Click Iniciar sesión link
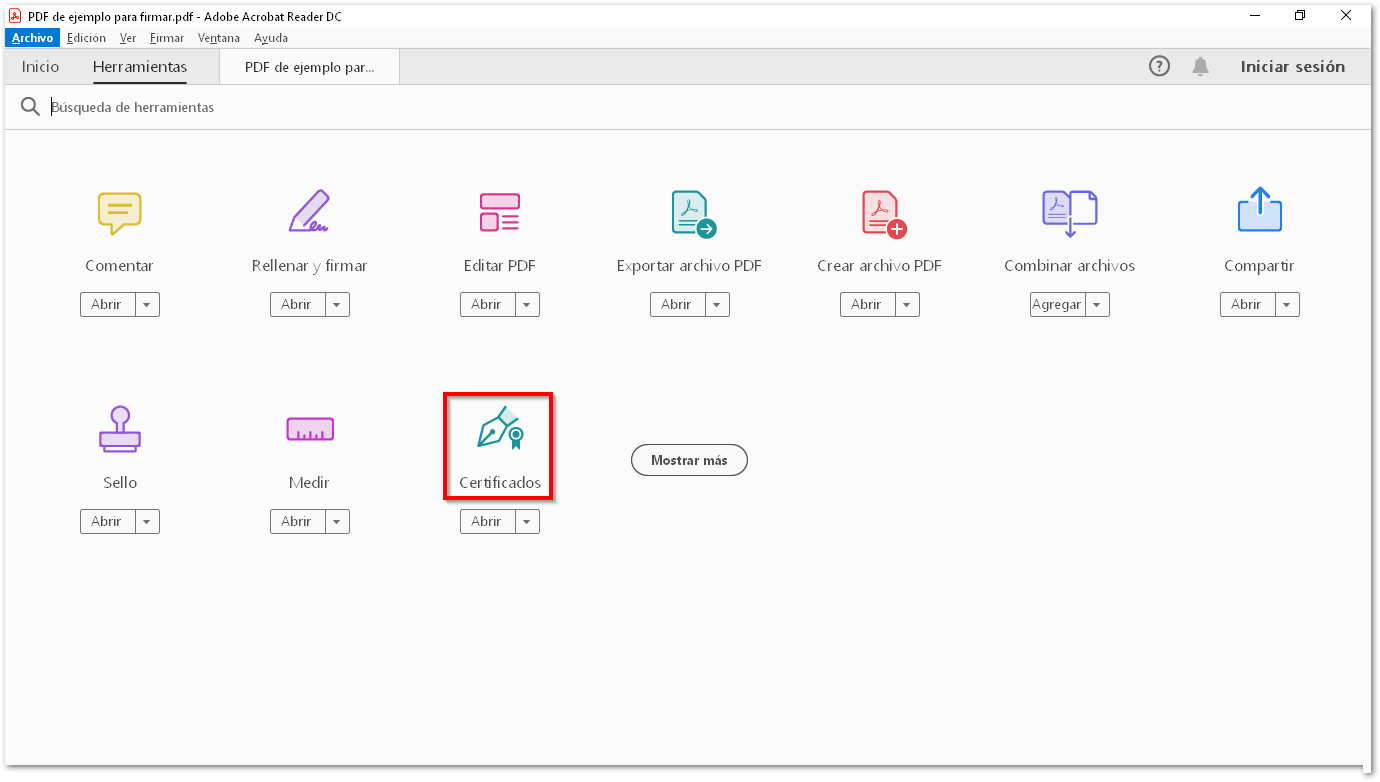This screenshot has width=1380, height=782. (1292, 67)
